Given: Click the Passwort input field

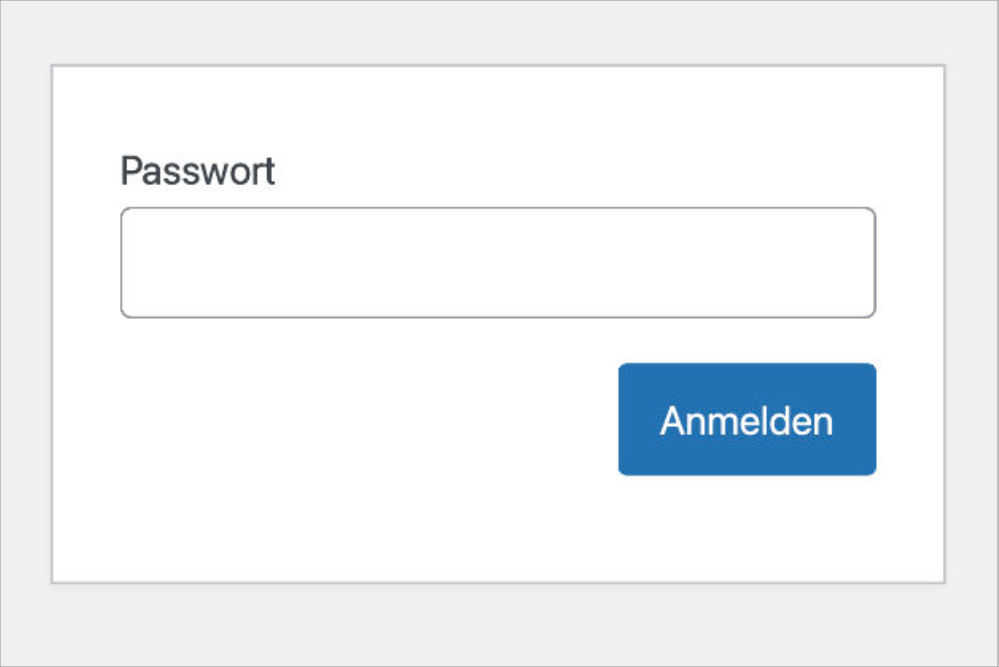Looking at the screenshot, I should (x=497, y=263).
